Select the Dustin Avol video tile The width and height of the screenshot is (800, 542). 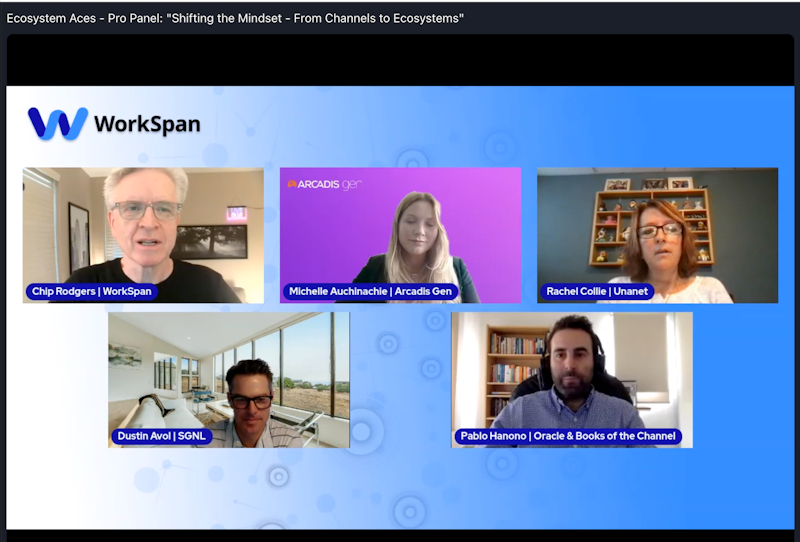point(229,380)
